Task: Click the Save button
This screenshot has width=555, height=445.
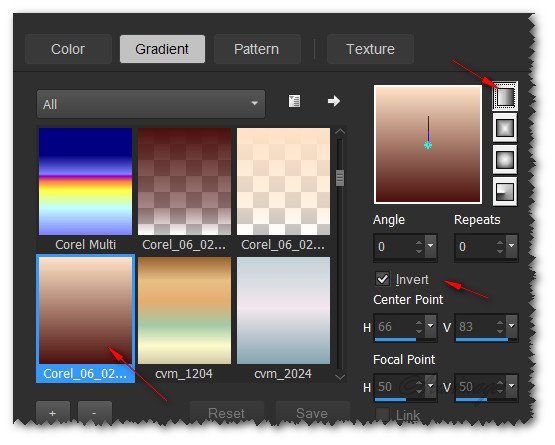Action: coord(312,413)
